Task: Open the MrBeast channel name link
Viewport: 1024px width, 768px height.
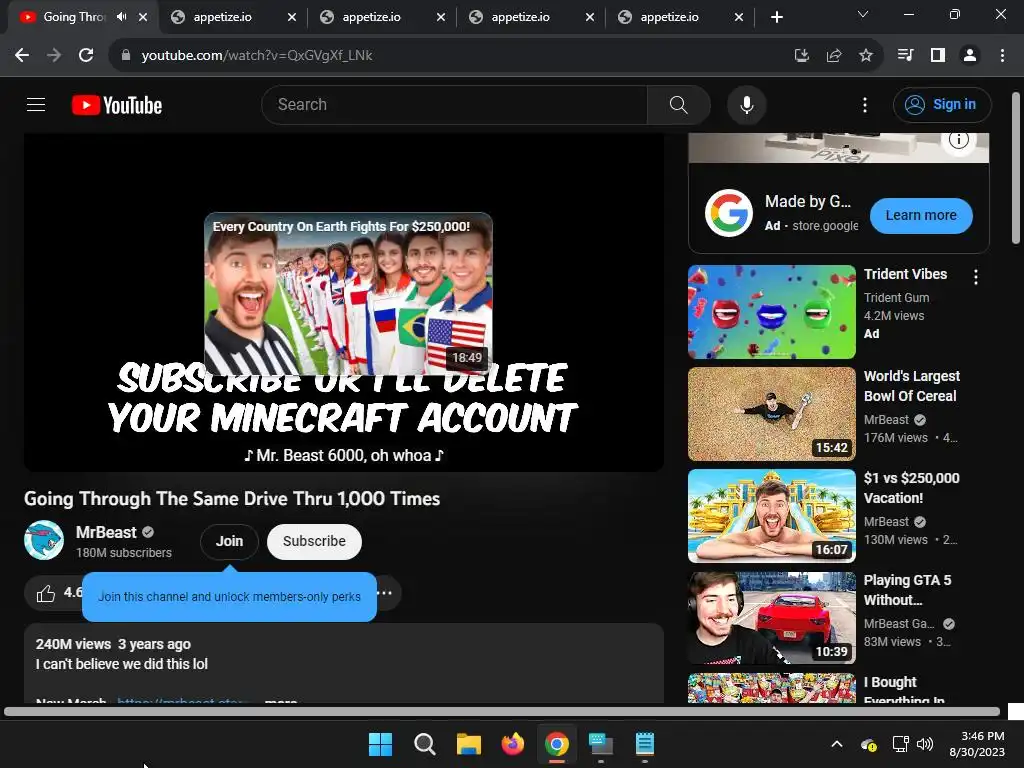Action: [106, 532]
